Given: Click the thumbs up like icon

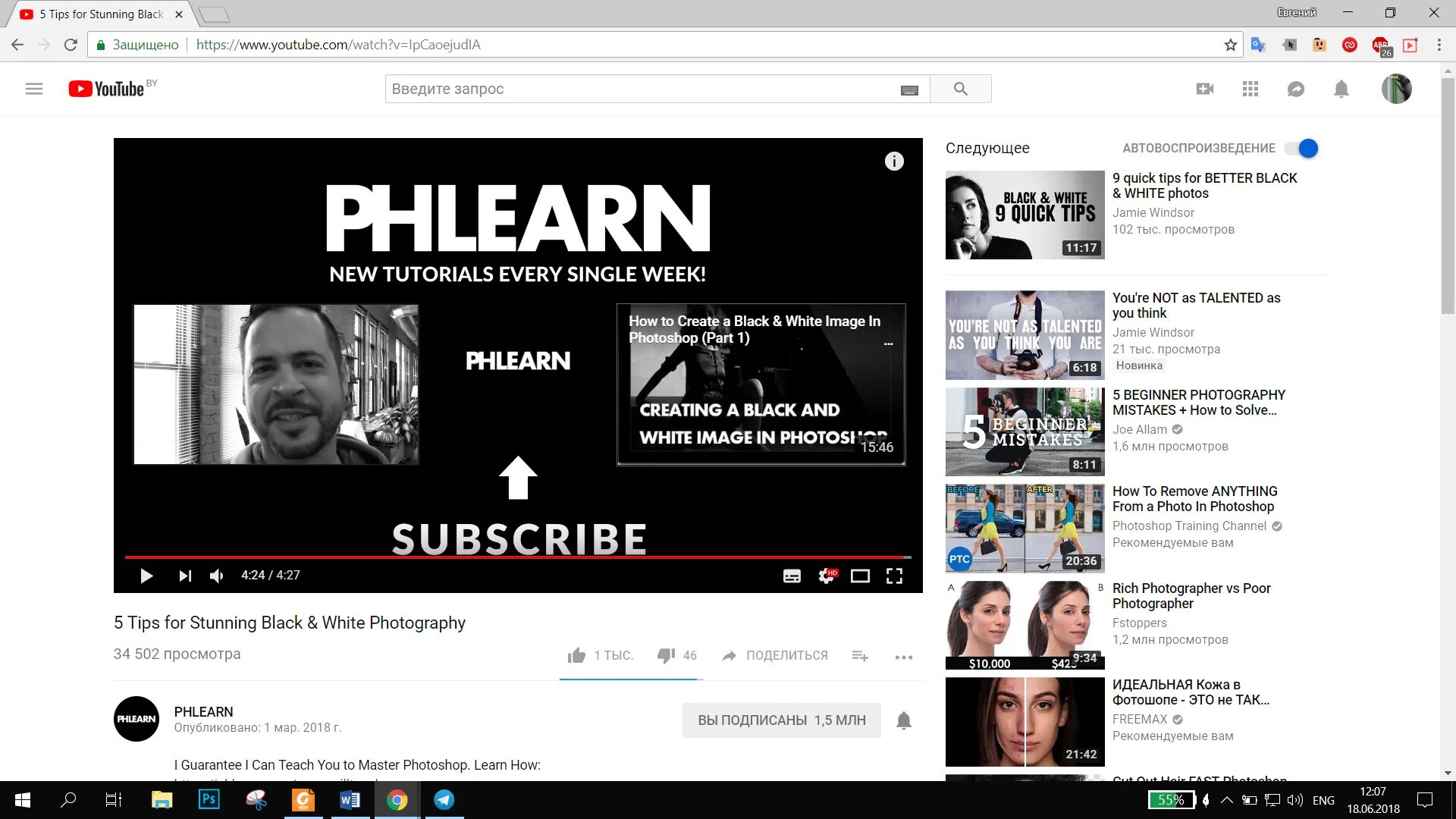Looking at the screenshot, I should 576,655.
